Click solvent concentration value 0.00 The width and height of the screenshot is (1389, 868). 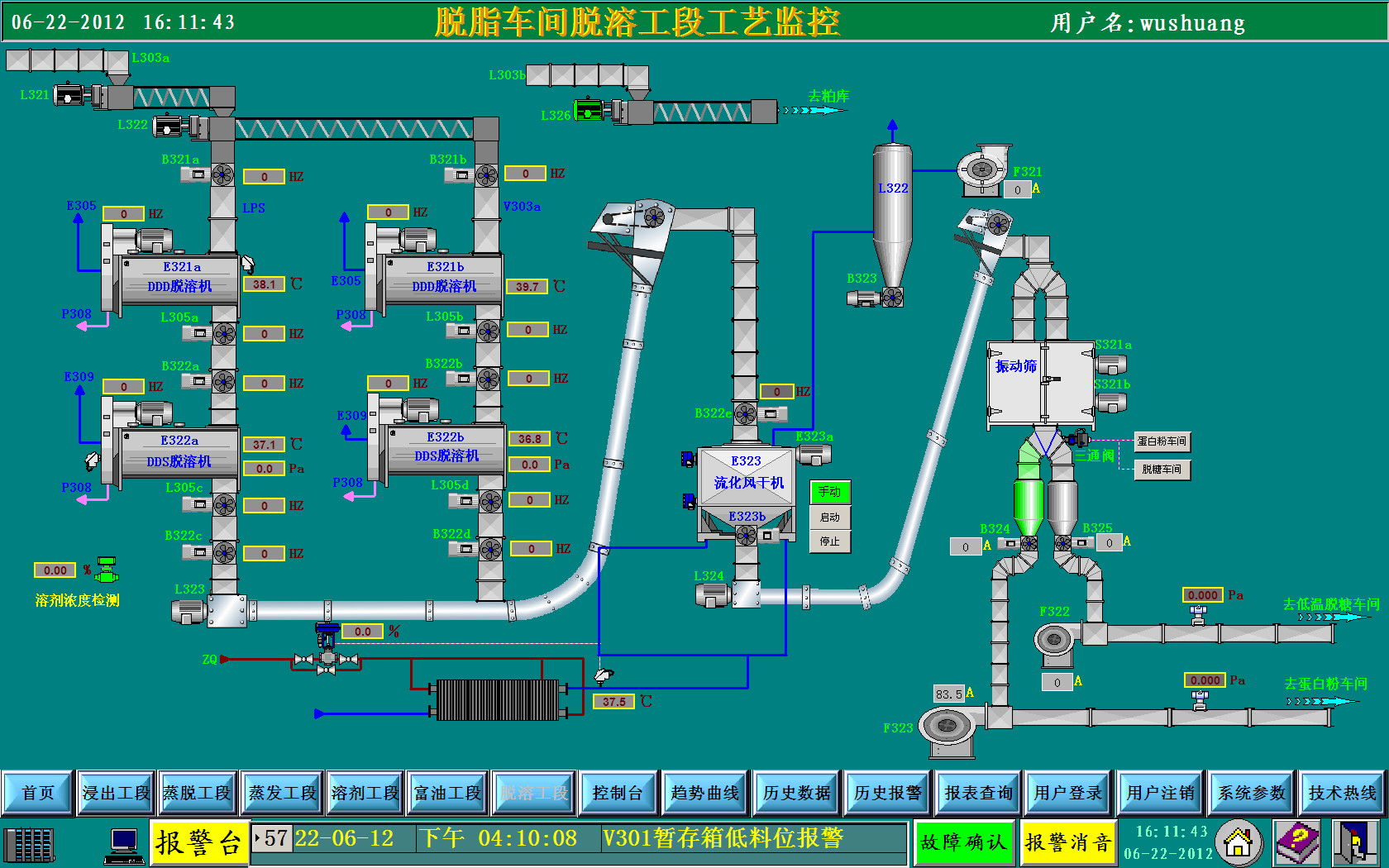click(x=55, y=570)
